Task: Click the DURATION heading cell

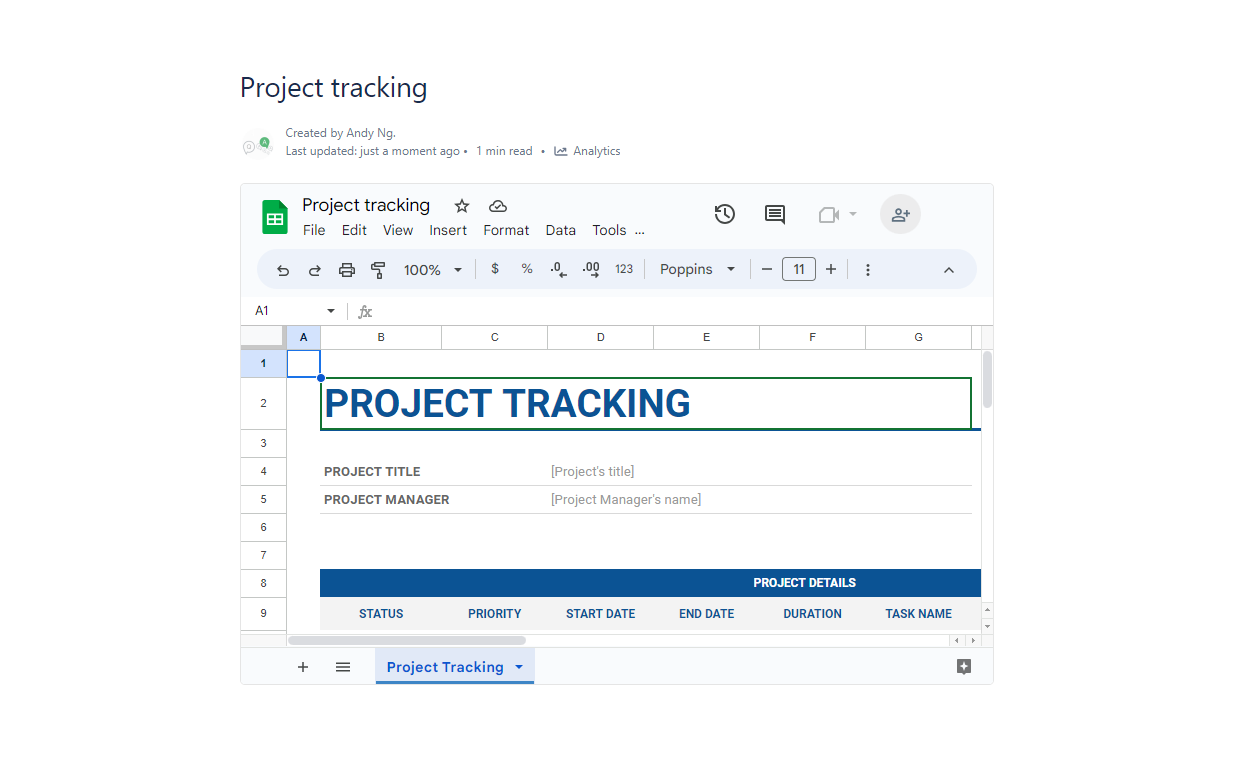Action: click(812, 613)
